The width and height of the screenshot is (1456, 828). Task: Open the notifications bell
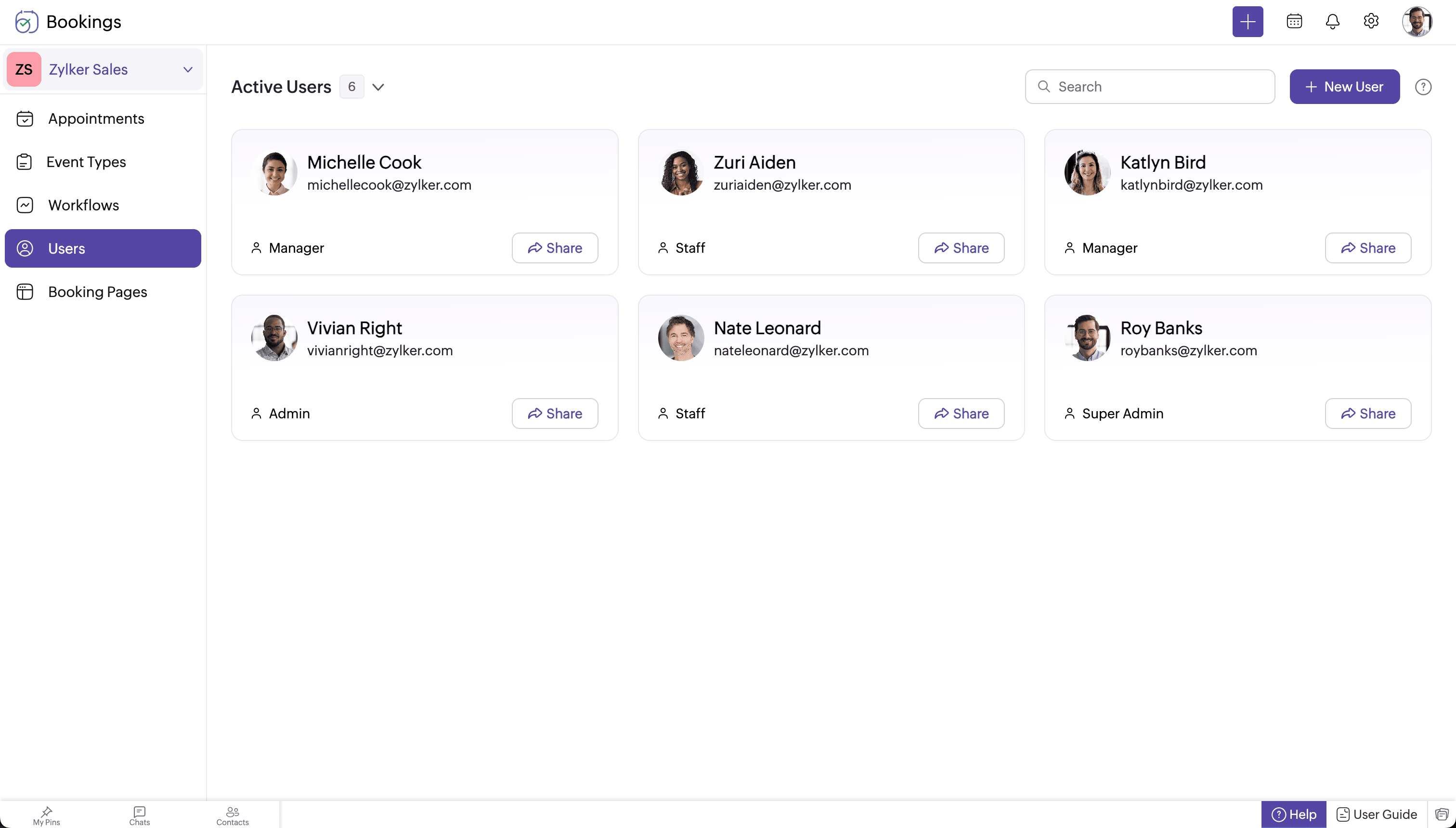pyautogui.click(x=1332, y=22)
